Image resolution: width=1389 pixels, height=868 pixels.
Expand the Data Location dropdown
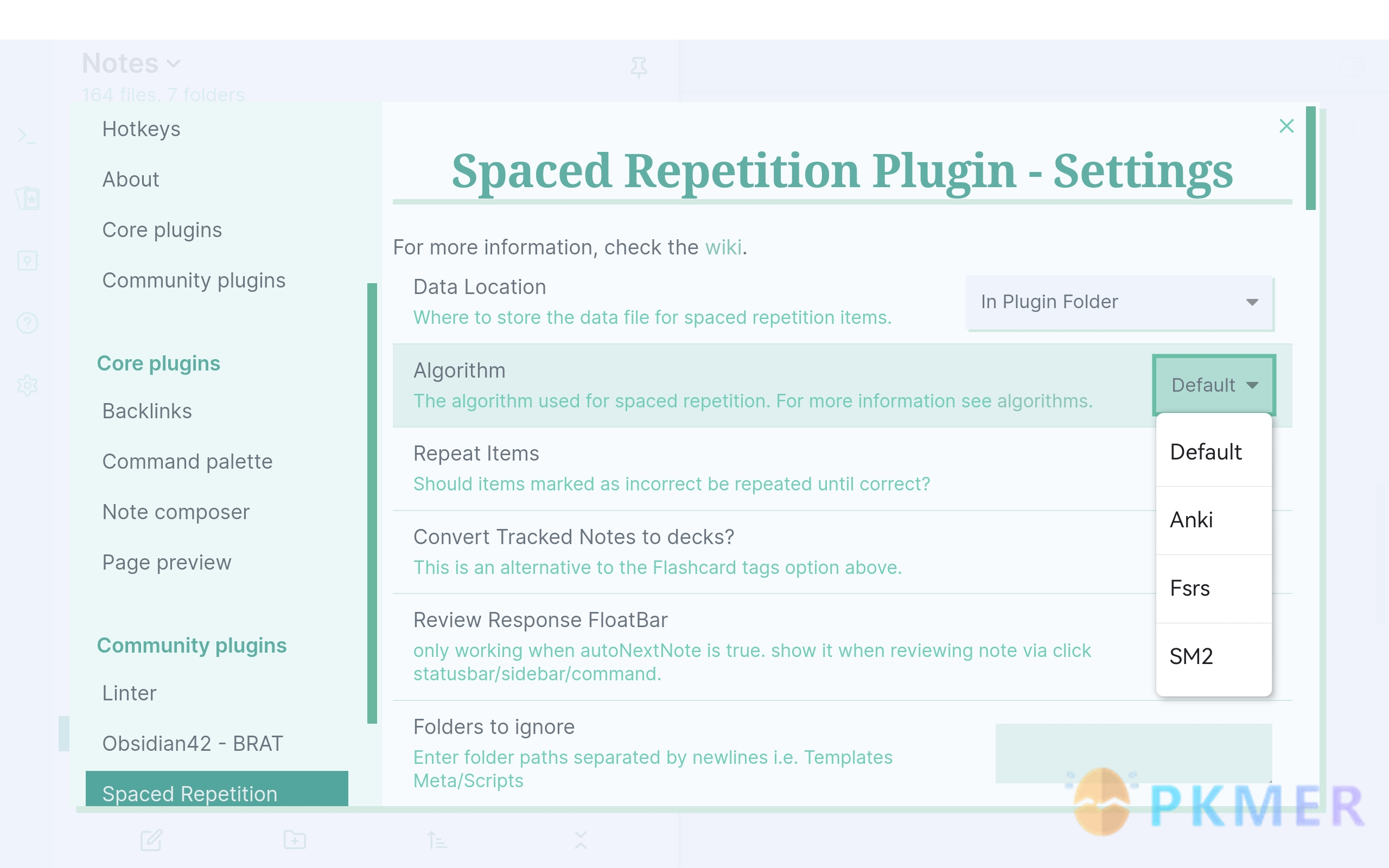[x=1118, y=301]
